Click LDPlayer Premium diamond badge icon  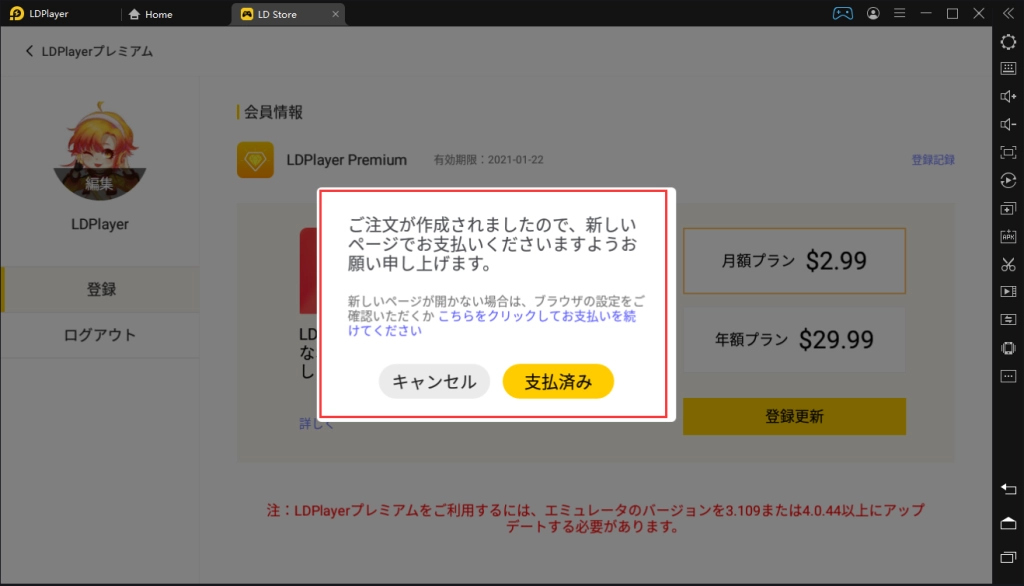(x=255, y=160)
